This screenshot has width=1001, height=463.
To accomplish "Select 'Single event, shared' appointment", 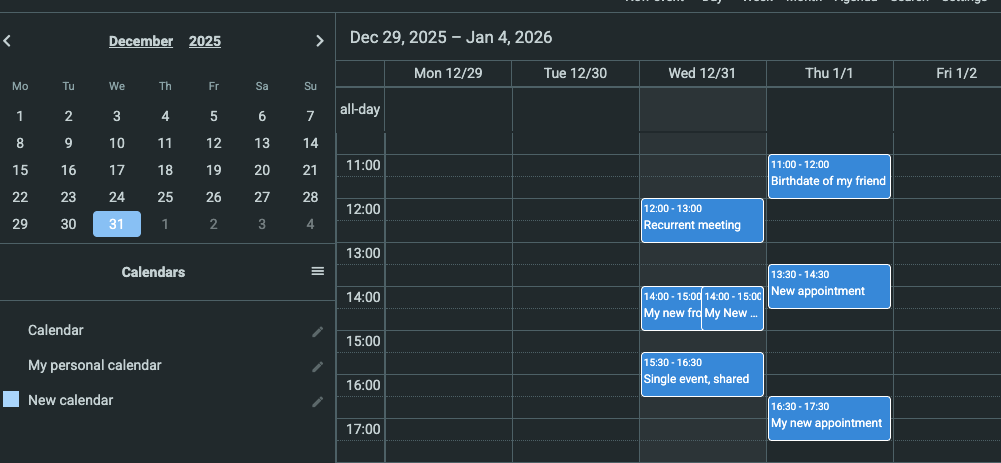I will pyautogui.click(x=702, y=374).
